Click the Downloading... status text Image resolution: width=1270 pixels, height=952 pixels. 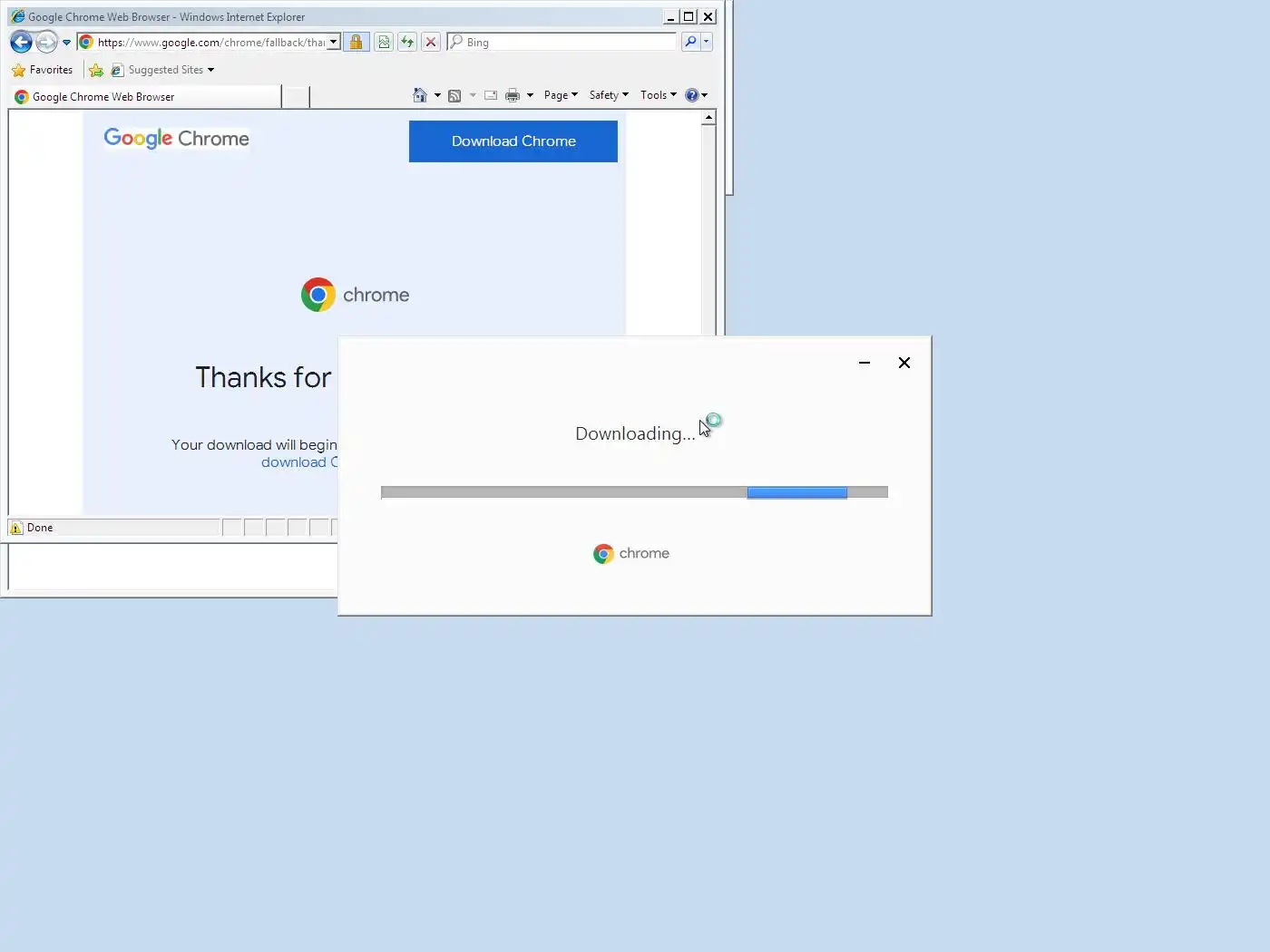pos(635,434)
